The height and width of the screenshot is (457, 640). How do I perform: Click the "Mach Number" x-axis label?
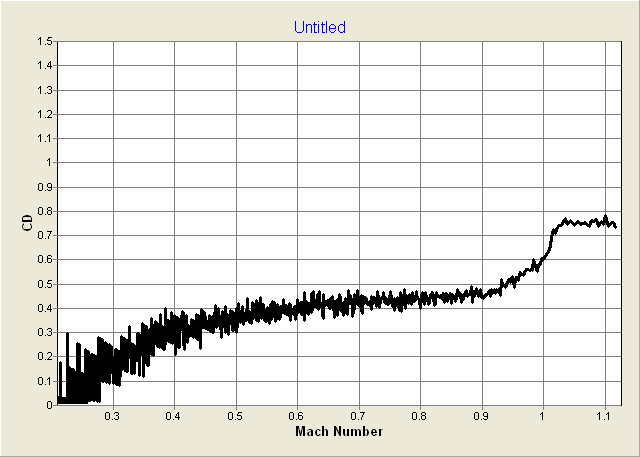pos(338,431)
